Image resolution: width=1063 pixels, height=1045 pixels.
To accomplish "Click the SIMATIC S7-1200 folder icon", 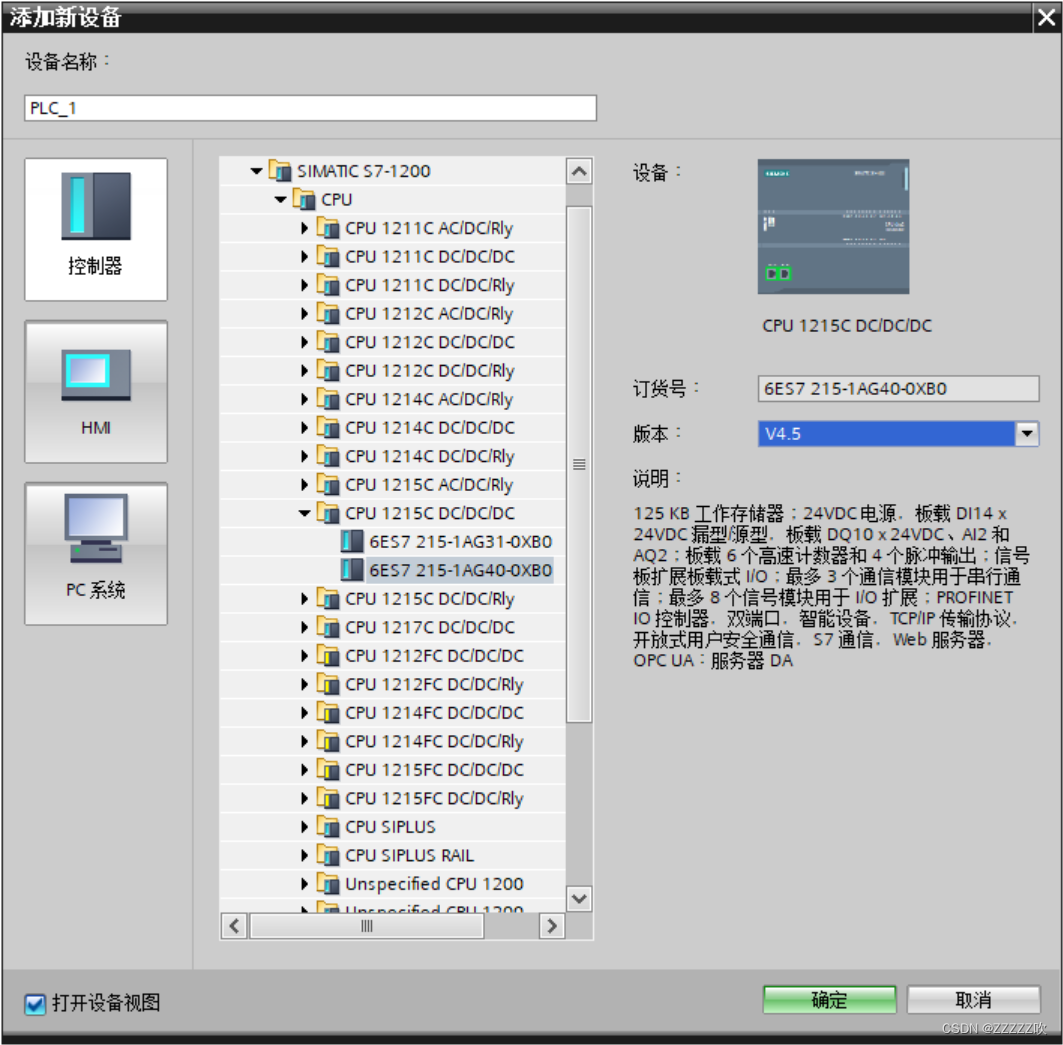I will click(280, 170).
